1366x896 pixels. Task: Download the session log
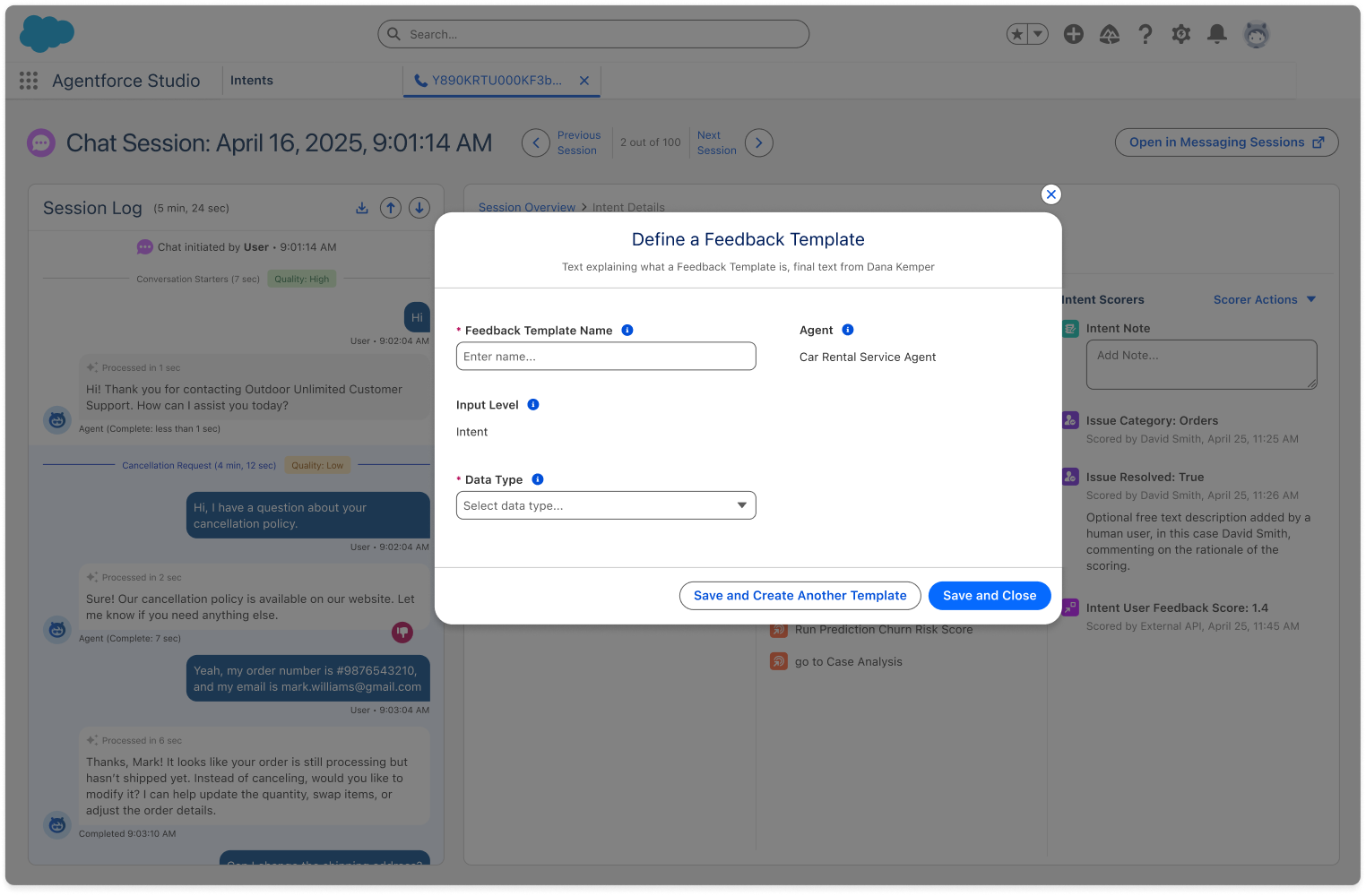362,208
